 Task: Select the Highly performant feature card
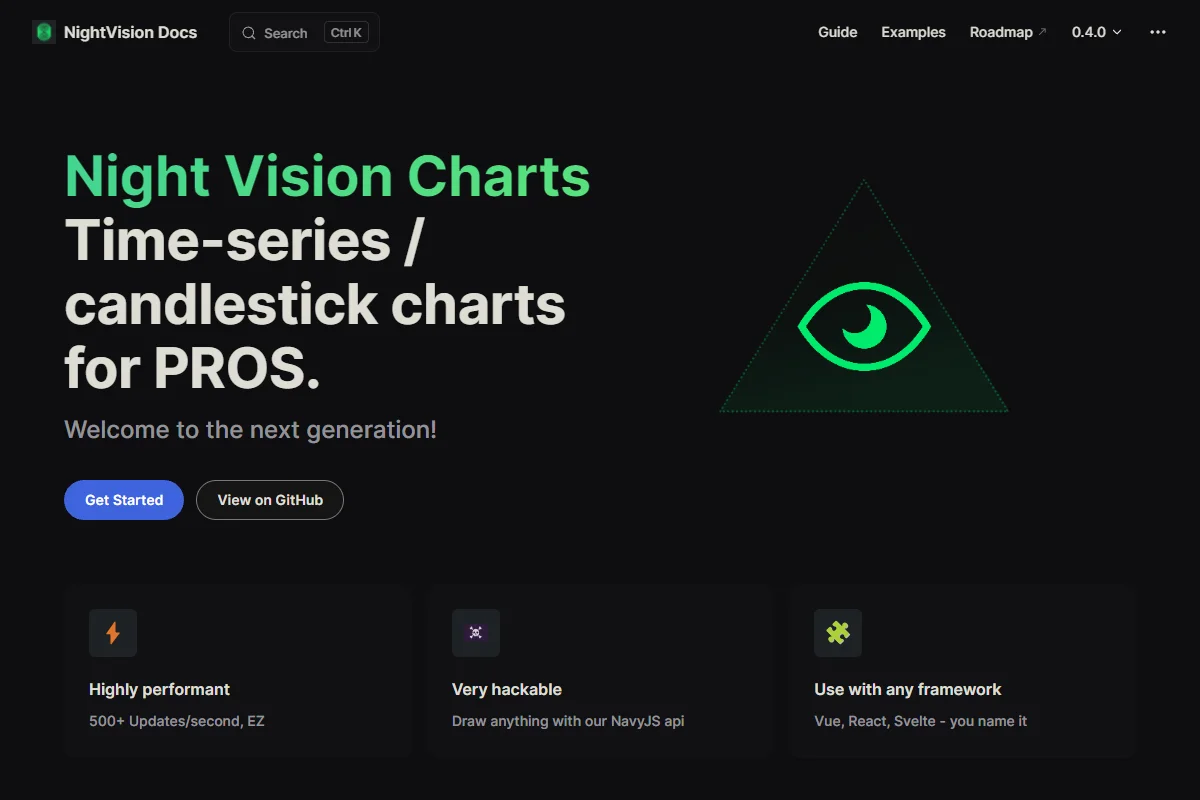pyautogui.click(x=238, y=670)
